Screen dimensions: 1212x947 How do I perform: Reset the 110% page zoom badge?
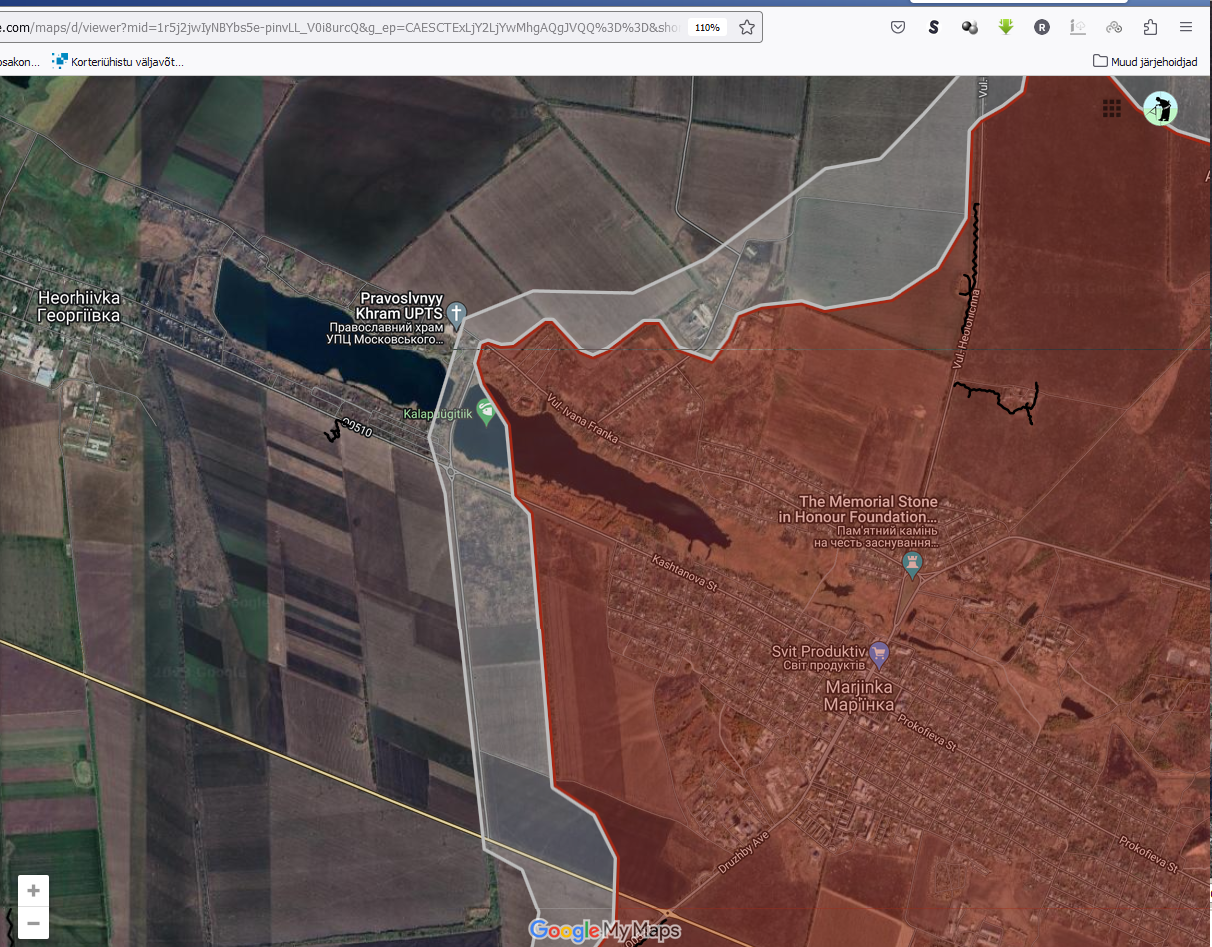pos(707,28)
